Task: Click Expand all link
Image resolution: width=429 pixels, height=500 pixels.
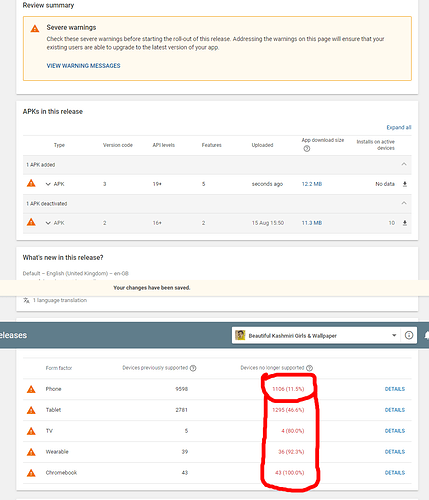Action: click(x=399, y=127)
